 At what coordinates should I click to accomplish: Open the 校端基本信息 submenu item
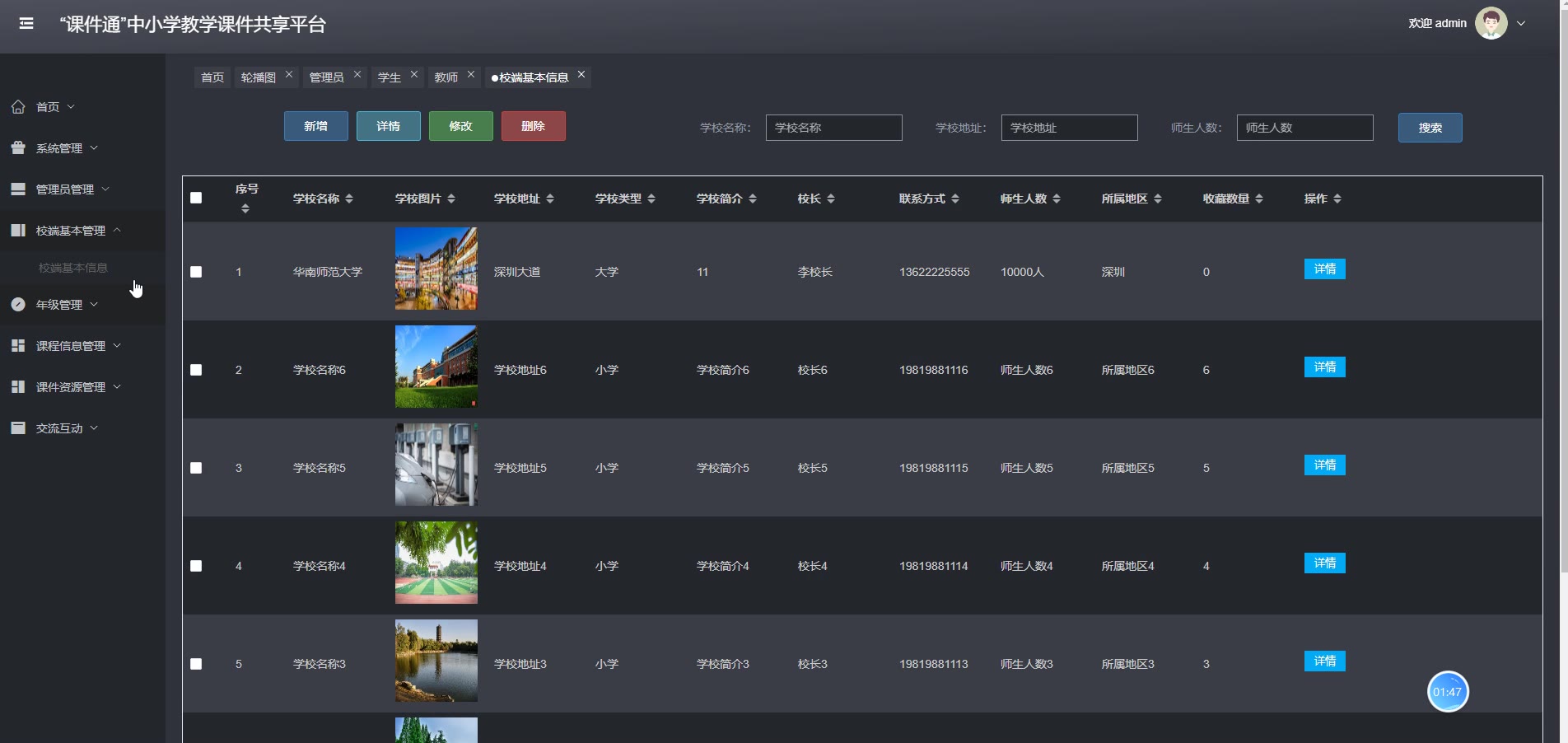73,268
